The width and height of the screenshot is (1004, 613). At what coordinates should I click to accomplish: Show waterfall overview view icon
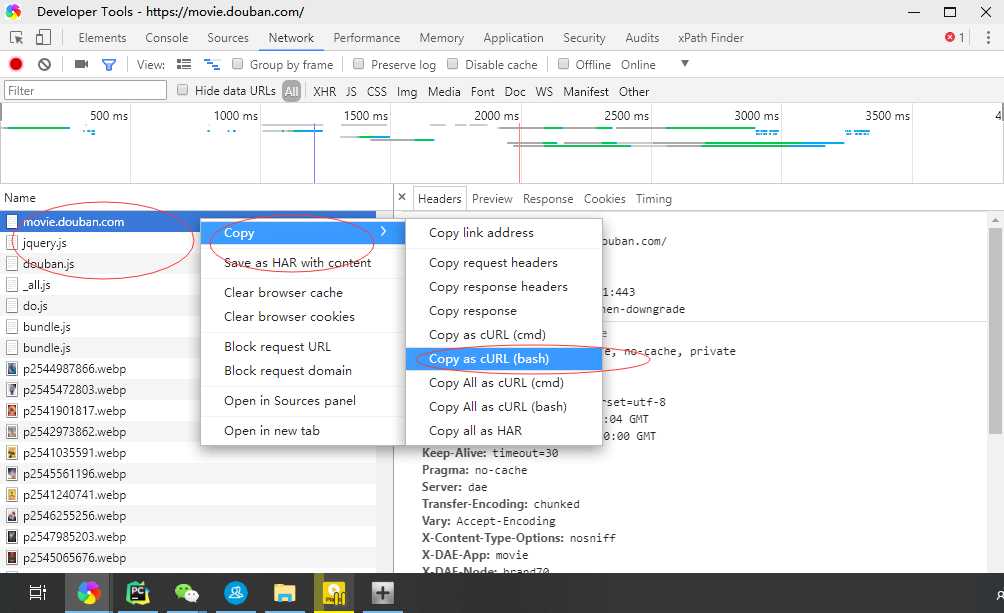tap(212, 64)
